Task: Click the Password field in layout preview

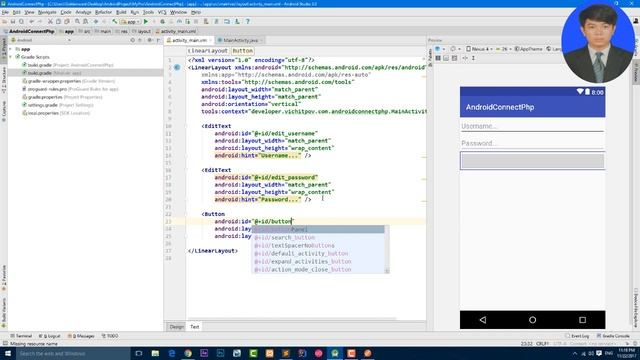Action: click(532, 143)
